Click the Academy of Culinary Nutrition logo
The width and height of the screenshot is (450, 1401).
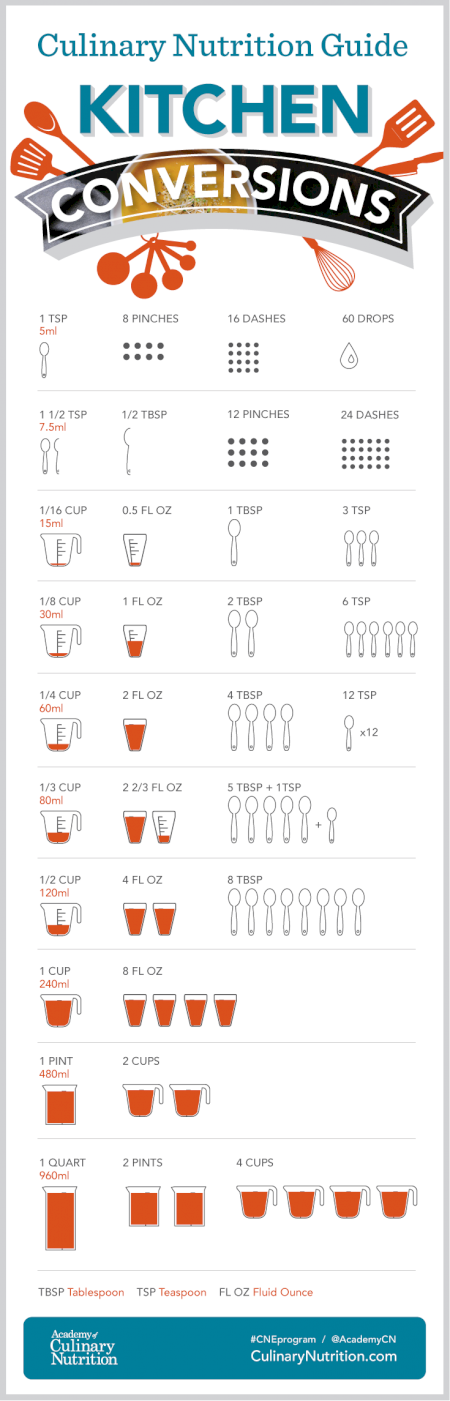click(x=83, y=1347)
